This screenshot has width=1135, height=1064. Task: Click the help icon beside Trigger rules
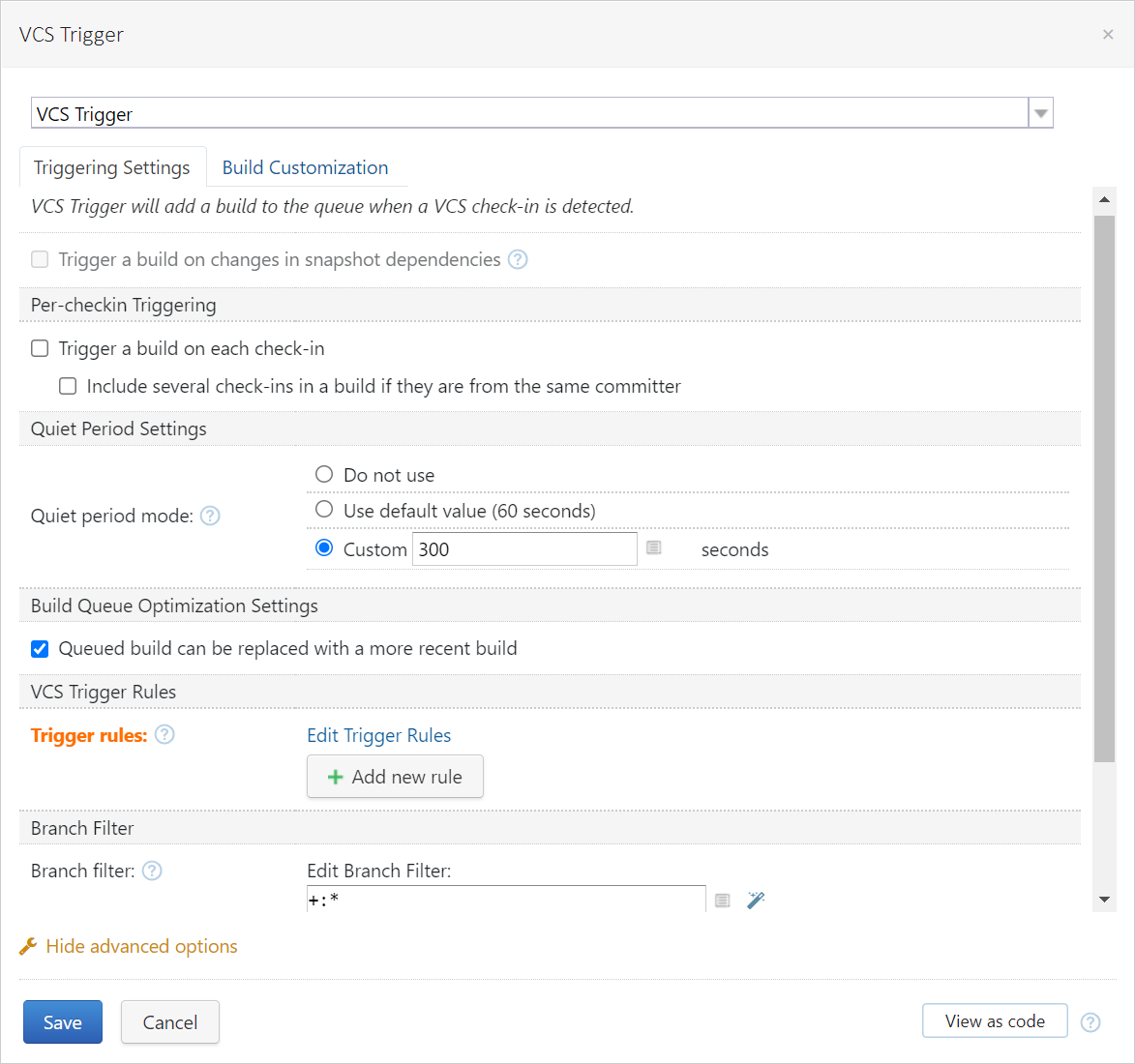click(164, 734)
